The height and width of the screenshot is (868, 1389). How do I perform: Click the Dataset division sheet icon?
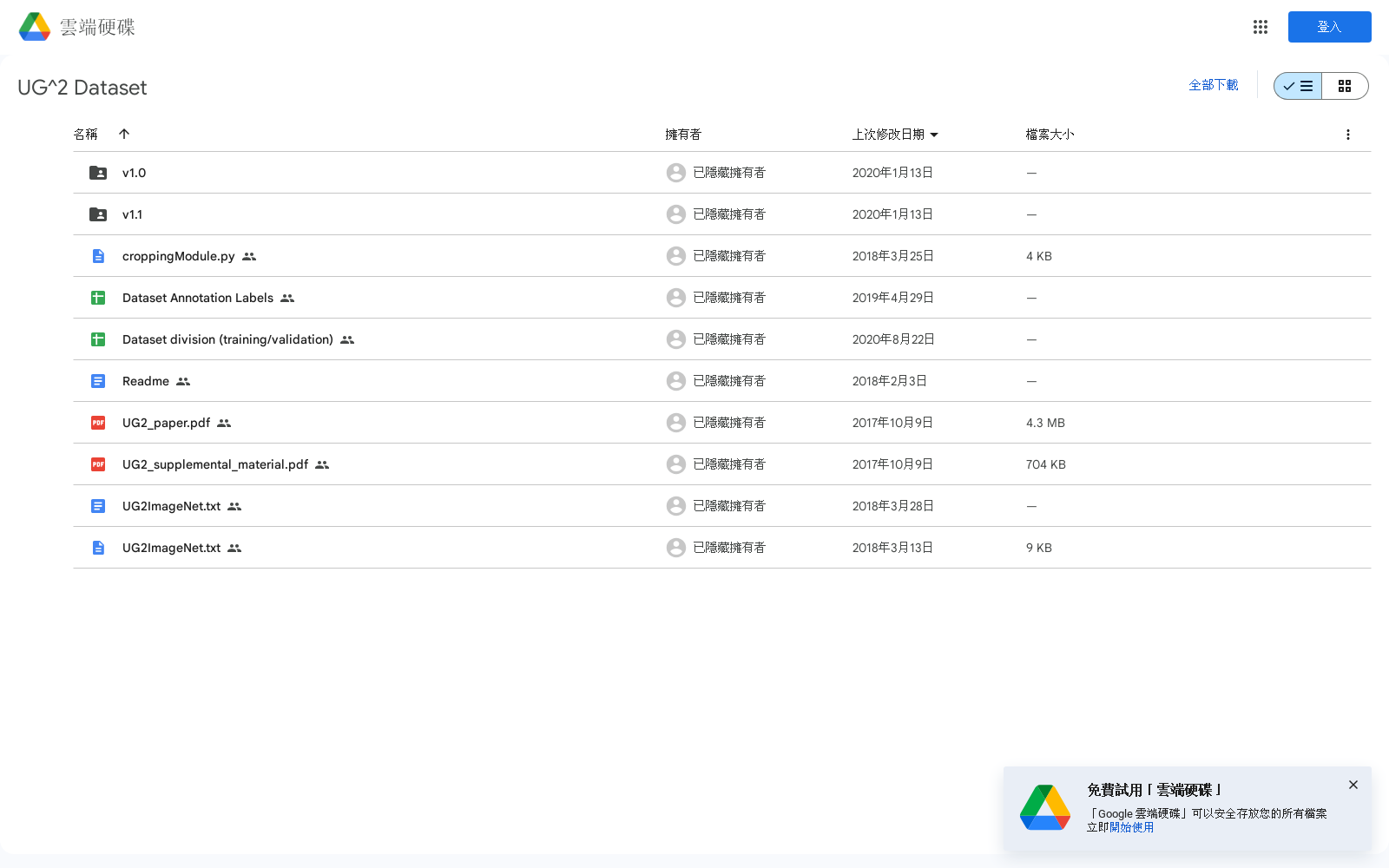pos(98,339)
